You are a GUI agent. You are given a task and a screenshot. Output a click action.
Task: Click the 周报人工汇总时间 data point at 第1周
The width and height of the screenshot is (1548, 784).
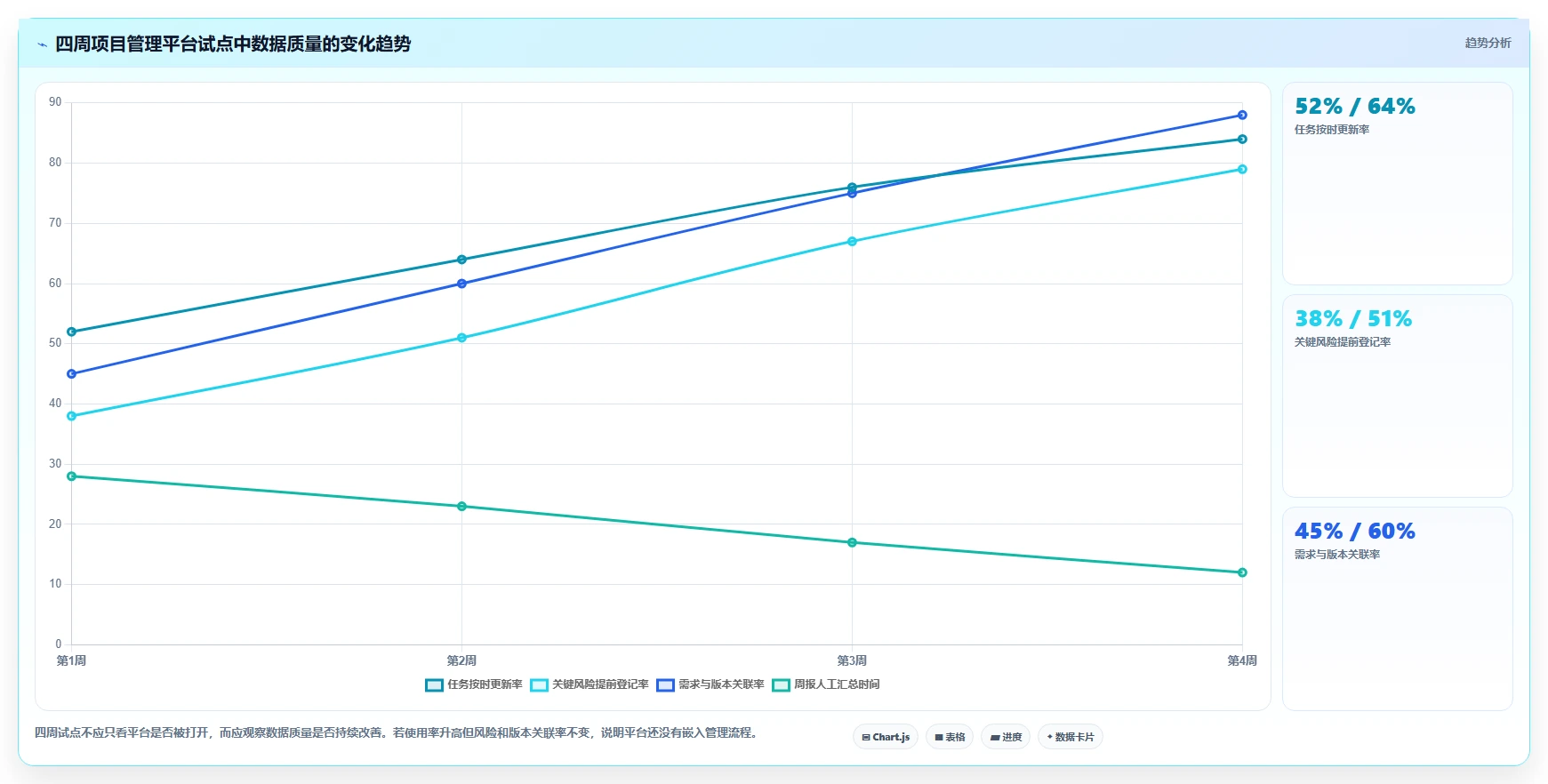tap(72, 476)
